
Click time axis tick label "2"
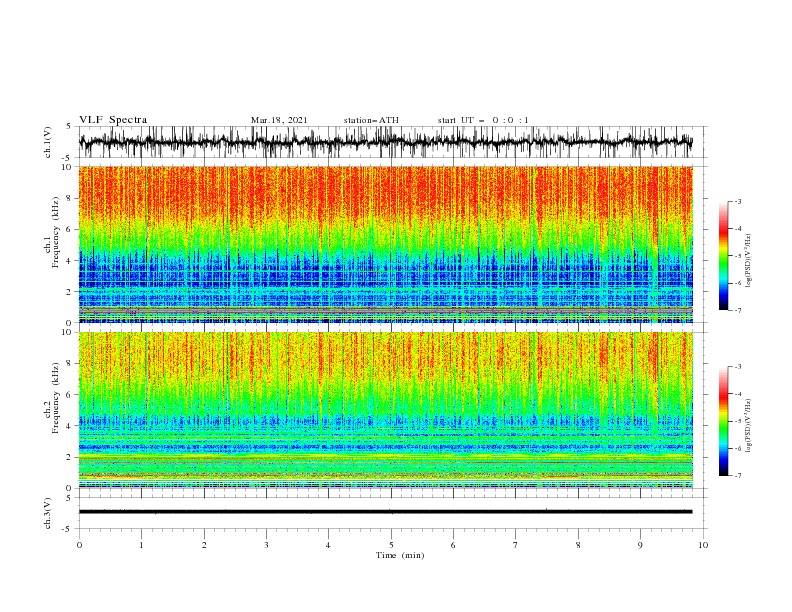coord(204,545)
